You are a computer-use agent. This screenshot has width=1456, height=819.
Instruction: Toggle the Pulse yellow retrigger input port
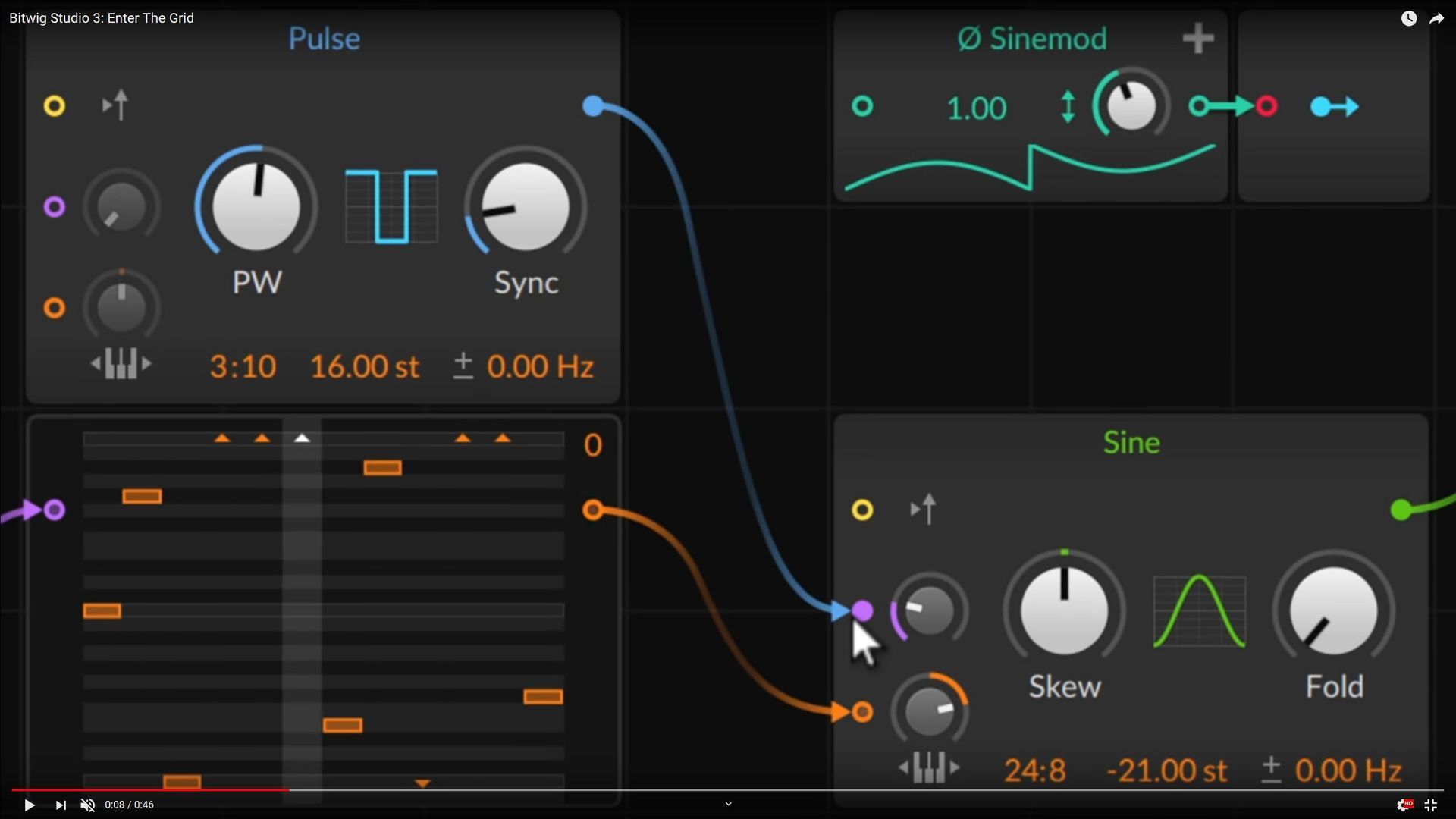coord(55,105)
